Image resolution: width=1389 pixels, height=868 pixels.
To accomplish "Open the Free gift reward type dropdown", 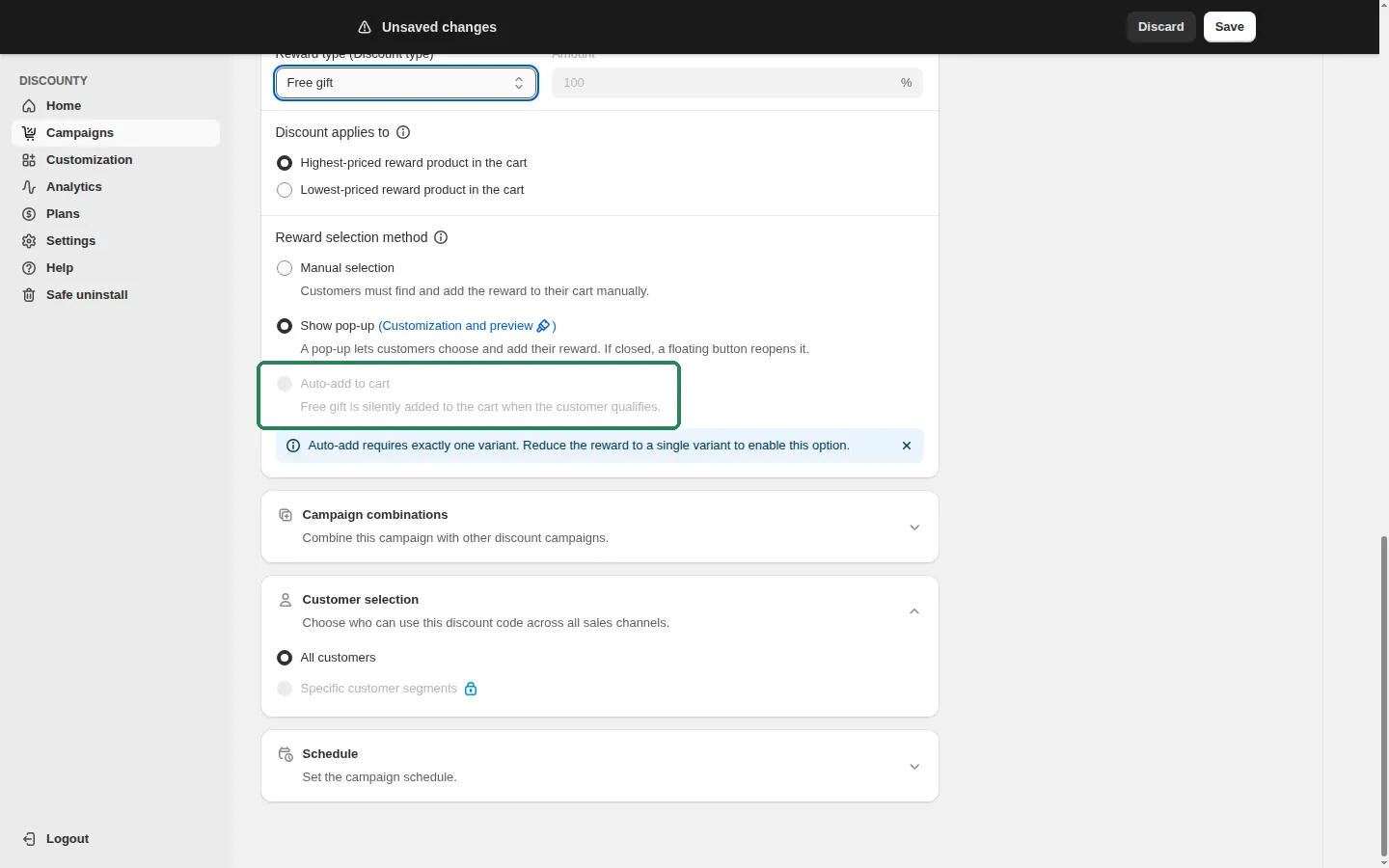I will (406, 83).
